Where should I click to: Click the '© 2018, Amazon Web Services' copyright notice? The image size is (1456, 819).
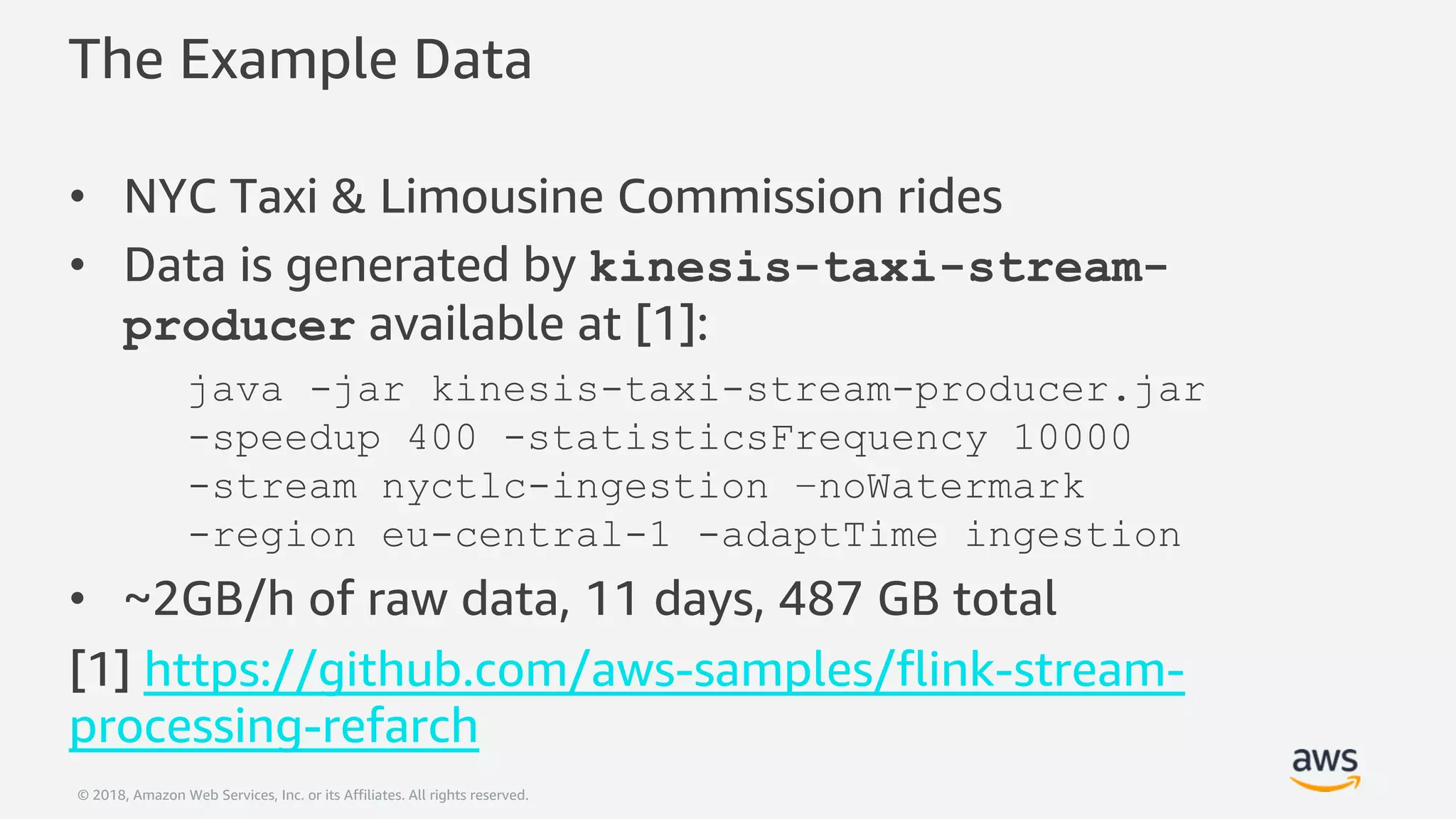(x=303, y=795)
